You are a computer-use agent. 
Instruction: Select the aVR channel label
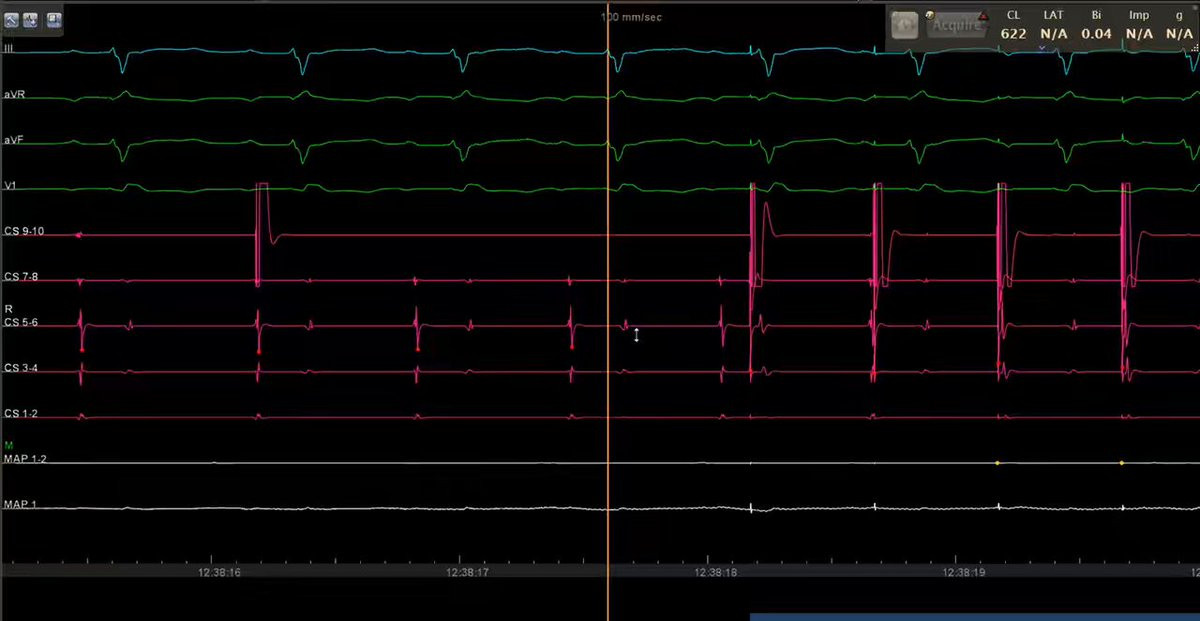coord(14,94)
